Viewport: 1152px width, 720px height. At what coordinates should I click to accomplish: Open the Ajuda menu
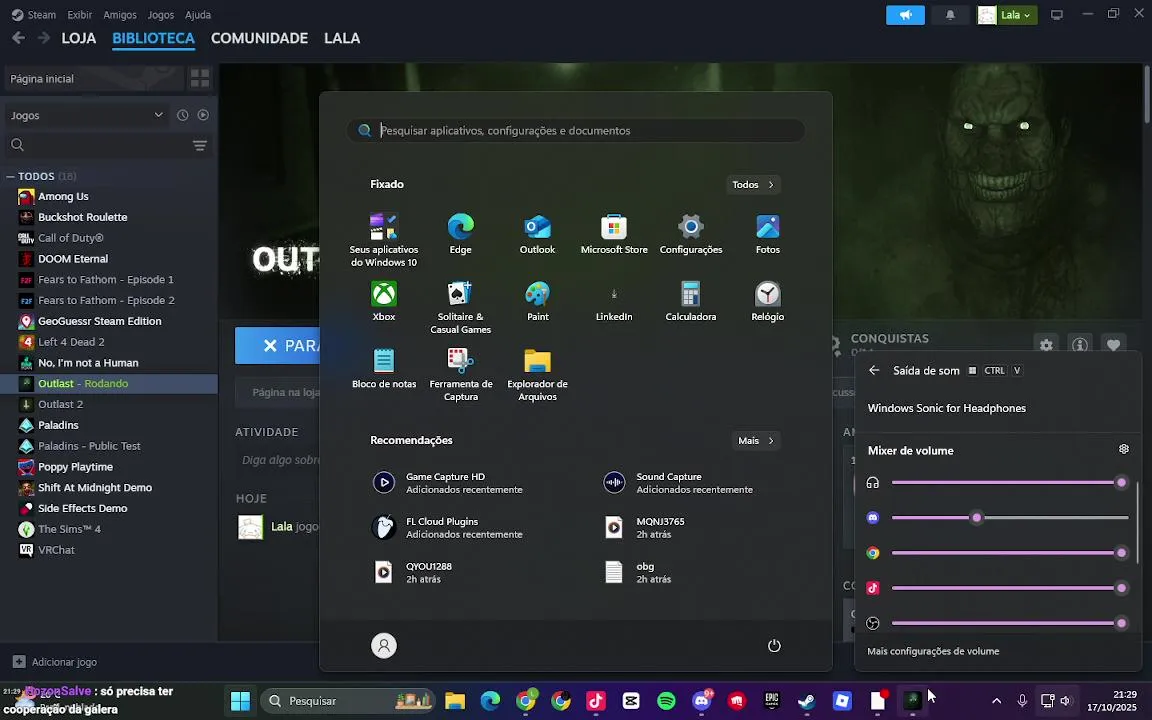[x=198, y=15]
